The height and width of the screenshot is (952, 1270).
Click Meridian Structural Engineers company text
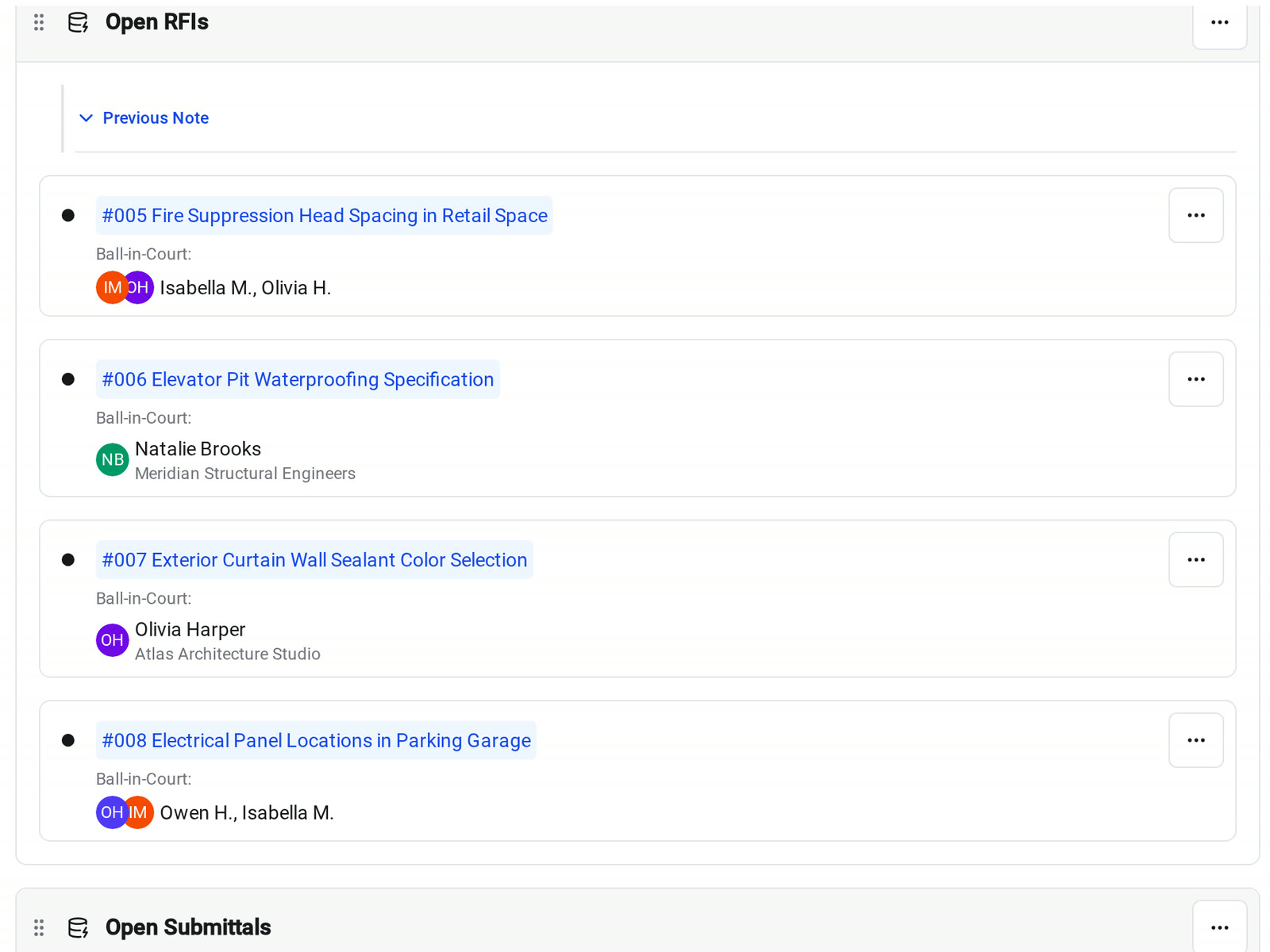pyautogui.click(x=245, y=474)
